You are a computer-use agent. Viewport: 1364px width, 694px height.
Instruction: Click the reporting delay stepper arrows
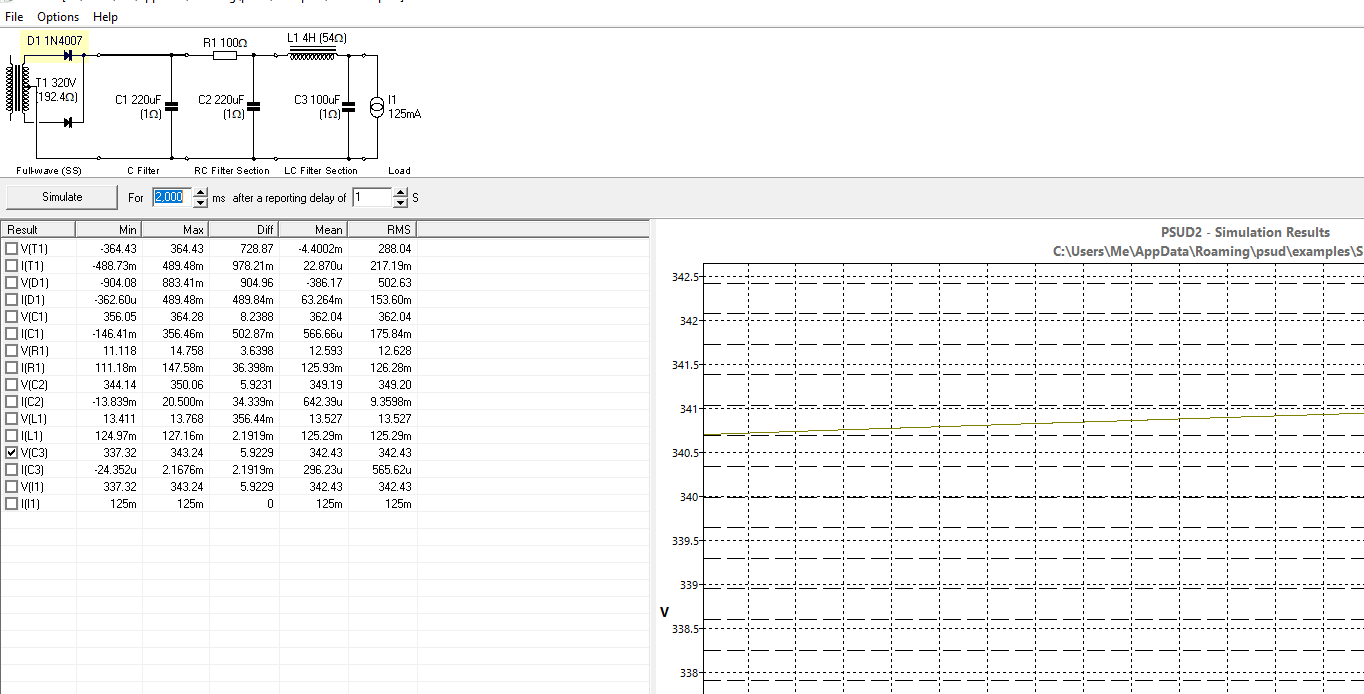pos(401,198)
